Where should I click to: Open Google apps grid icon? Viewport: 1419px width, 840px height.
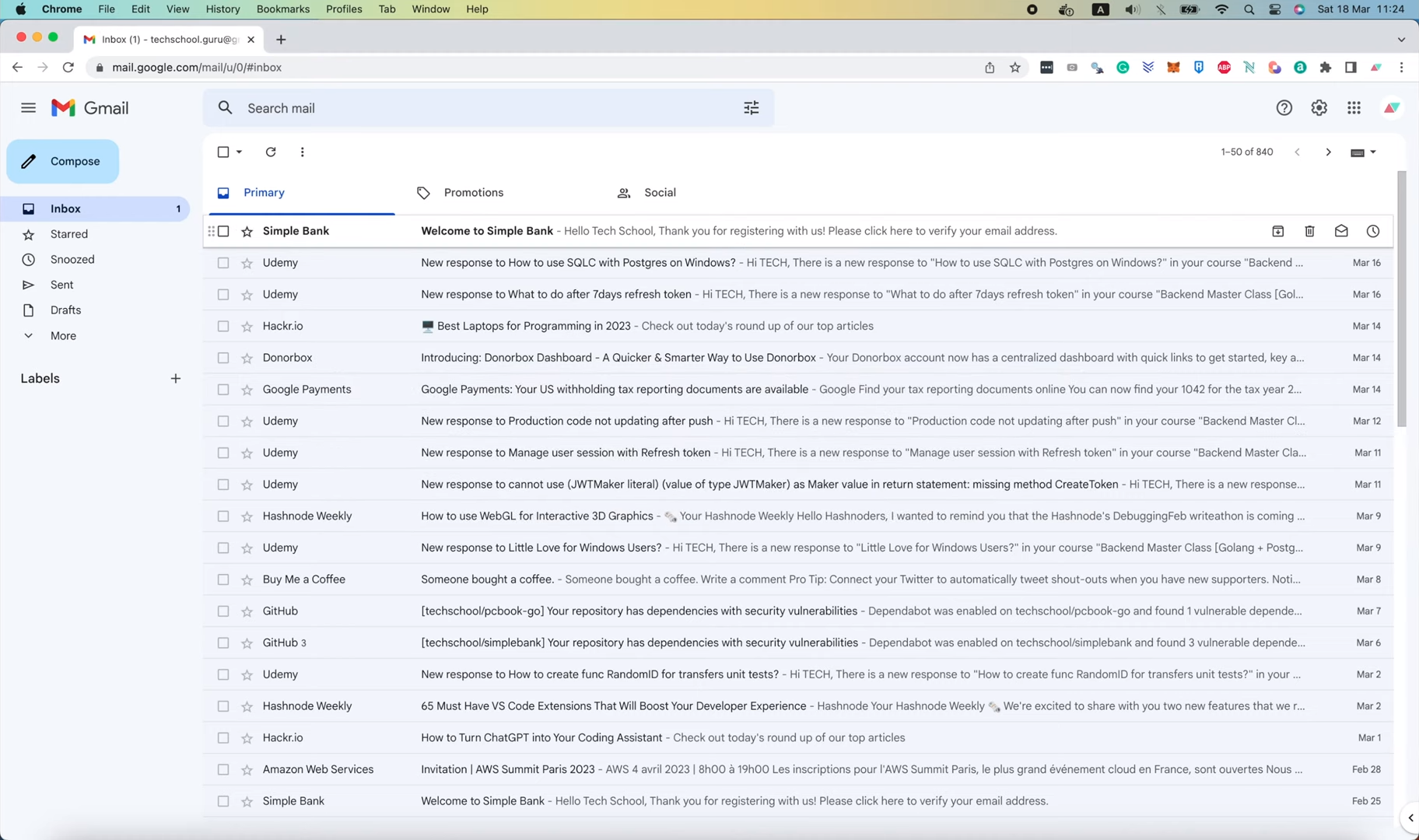(x=1354, y=108)
